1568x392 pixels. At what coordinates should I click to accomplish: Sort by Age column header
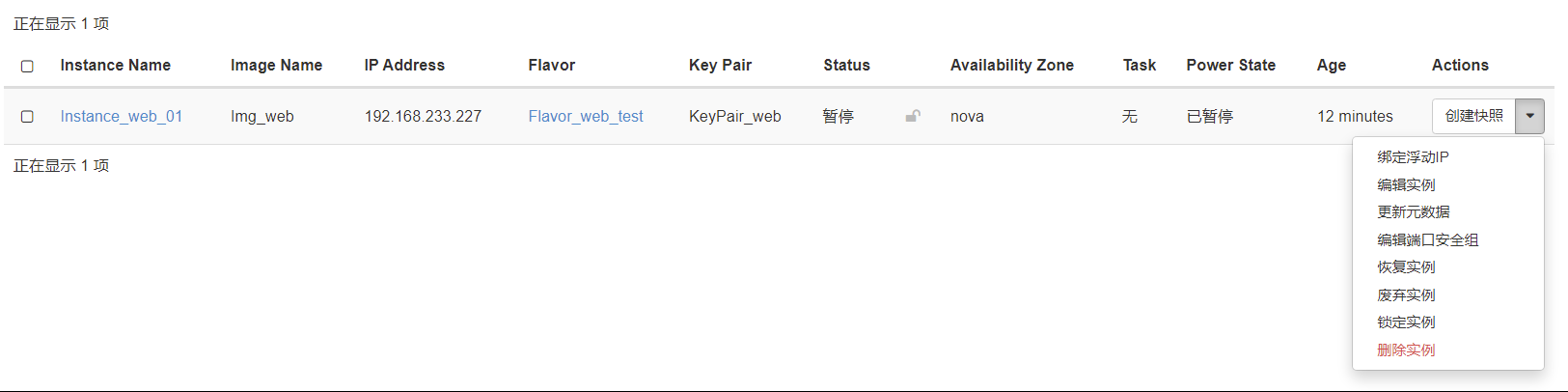pyautogui.click(x=1332, y=65)
